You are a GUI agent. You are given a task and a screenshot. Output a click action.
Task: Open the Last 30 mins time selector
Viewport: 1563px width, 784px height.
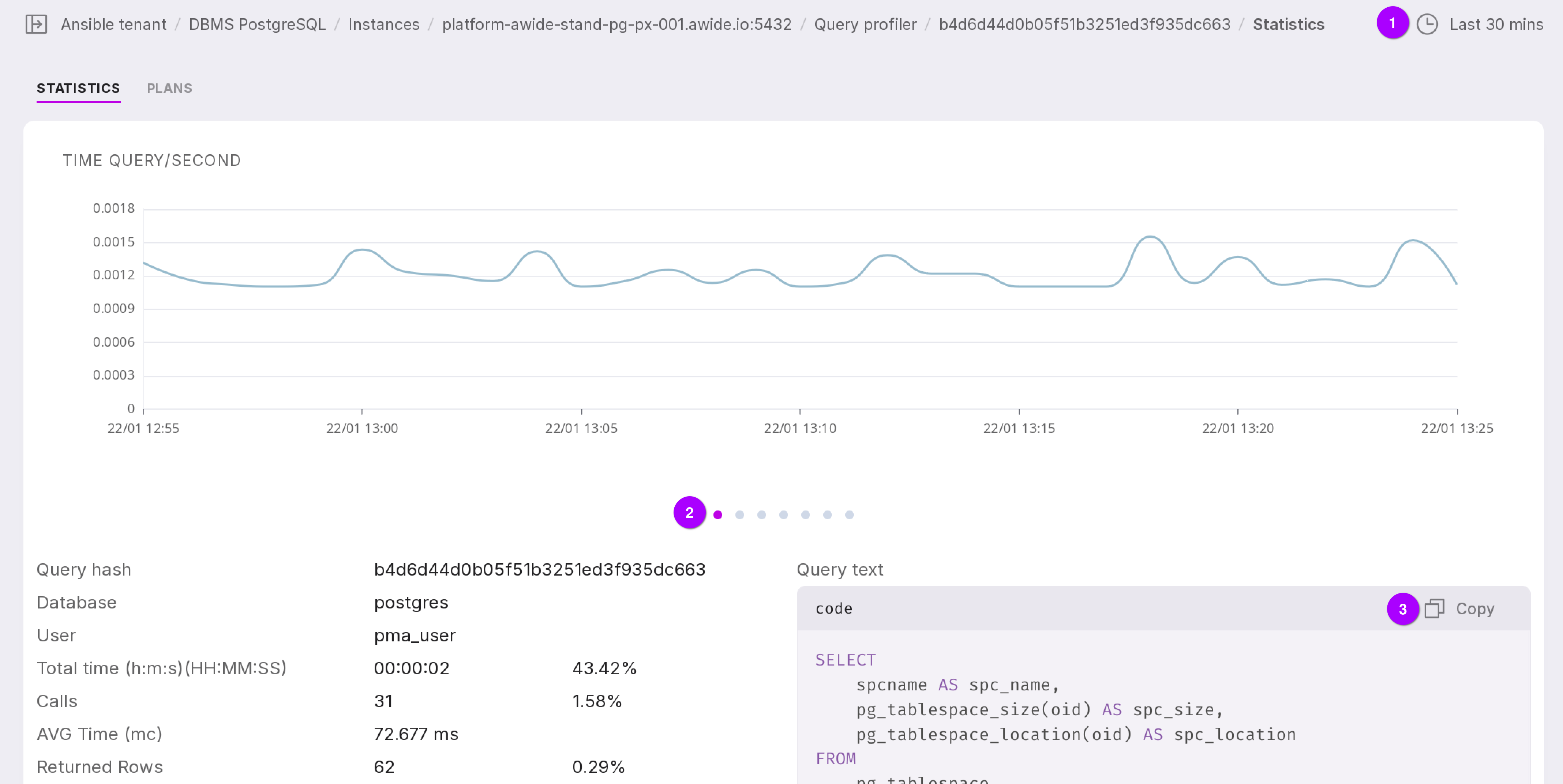coord(1496,24)
